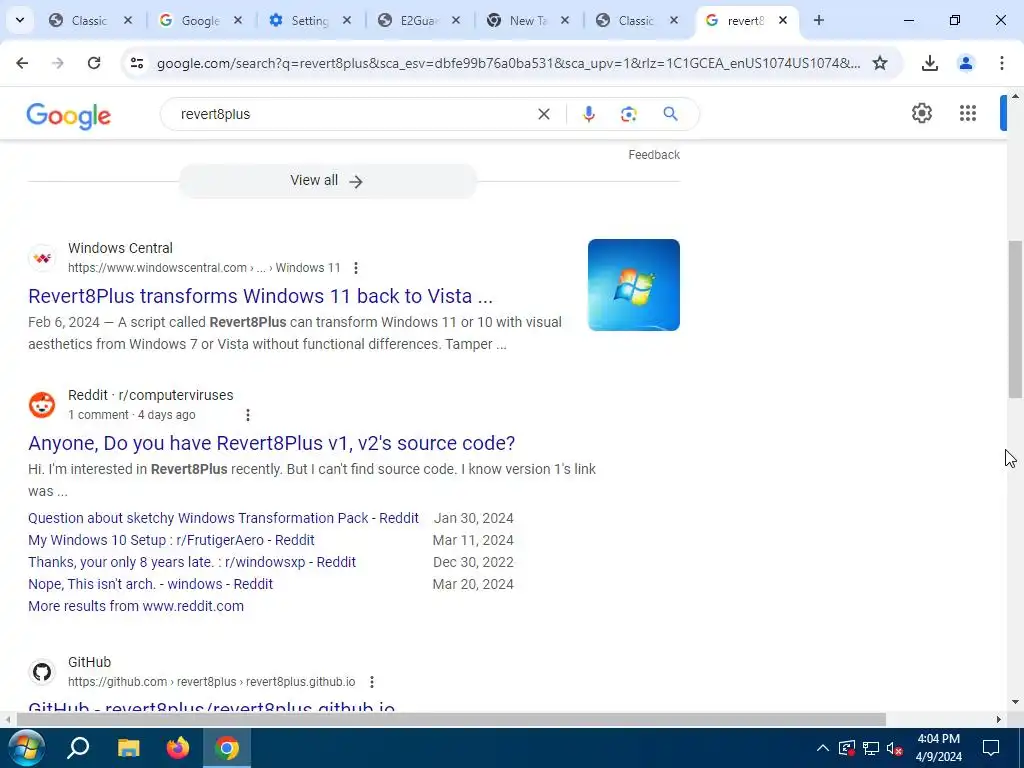Click the search input field
Screen dimensions: 1024x768
(x=353, y=114)
